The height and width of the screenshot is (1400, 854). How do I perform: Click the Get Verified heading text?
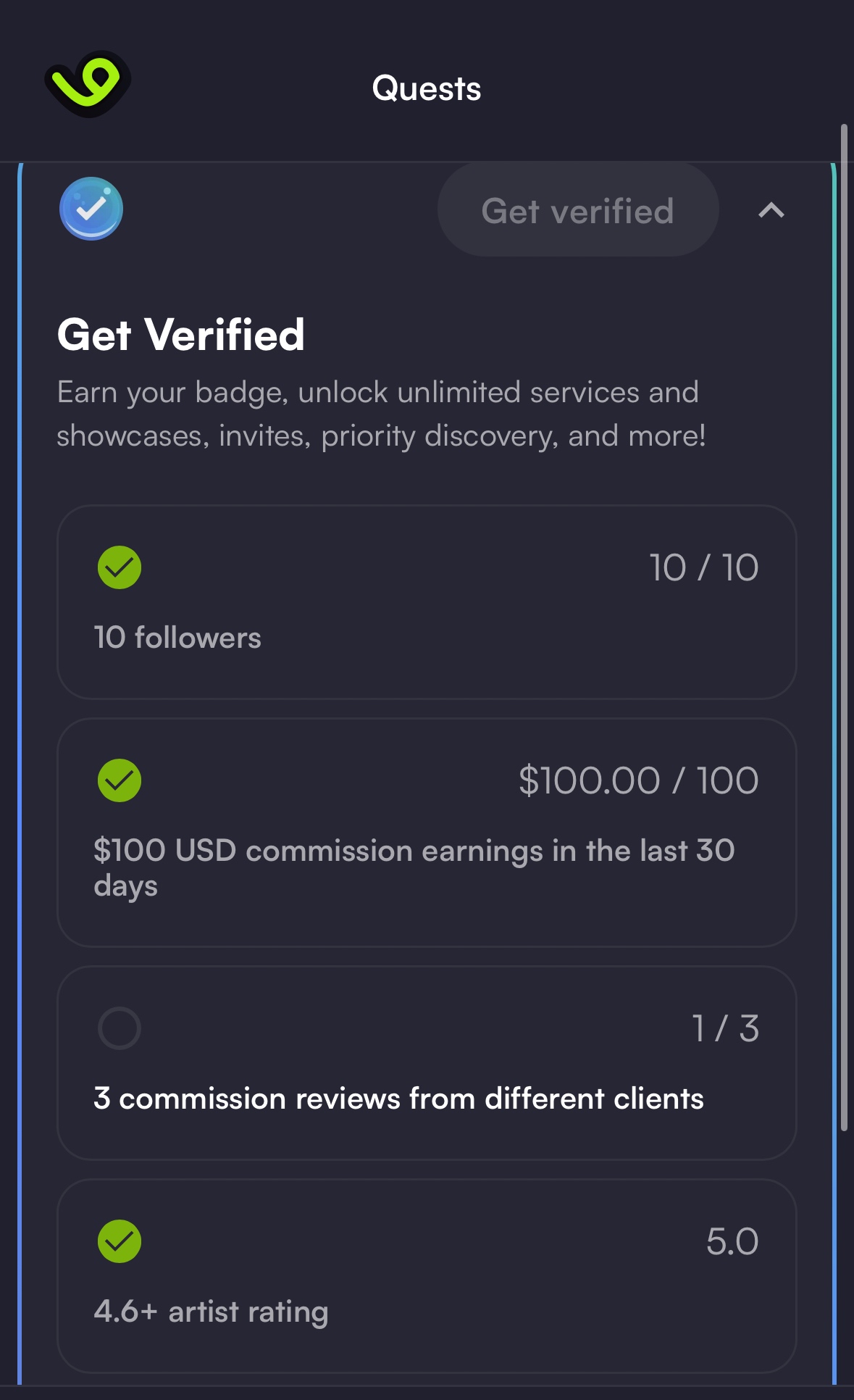tap(181, 335)
